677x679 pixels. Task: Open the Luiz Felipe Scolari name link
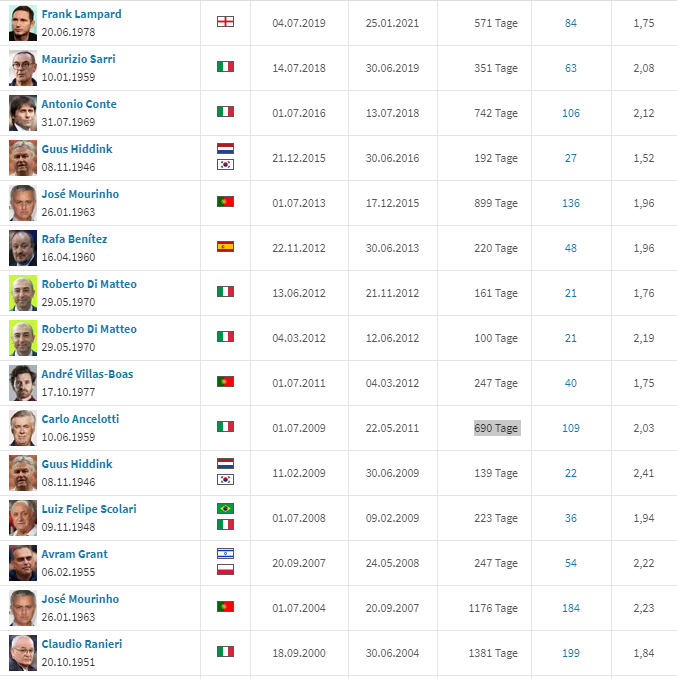point(89,509)
